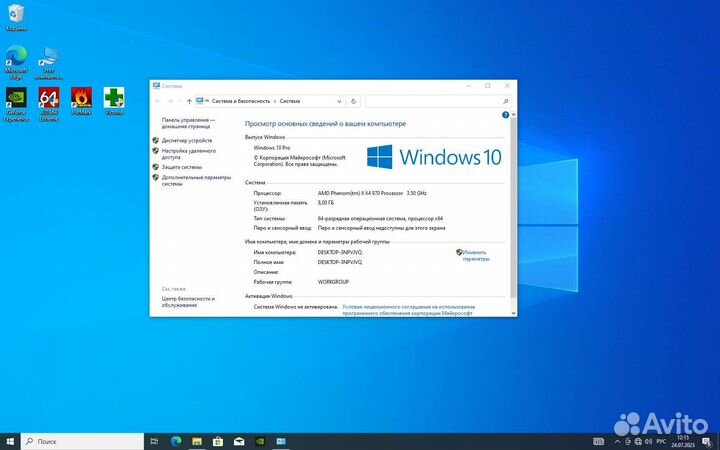Image resolution: width=720 pixels, height=450 pixels.
Task: Open File Explorer from the taskbar
Action: click(197, 441)
